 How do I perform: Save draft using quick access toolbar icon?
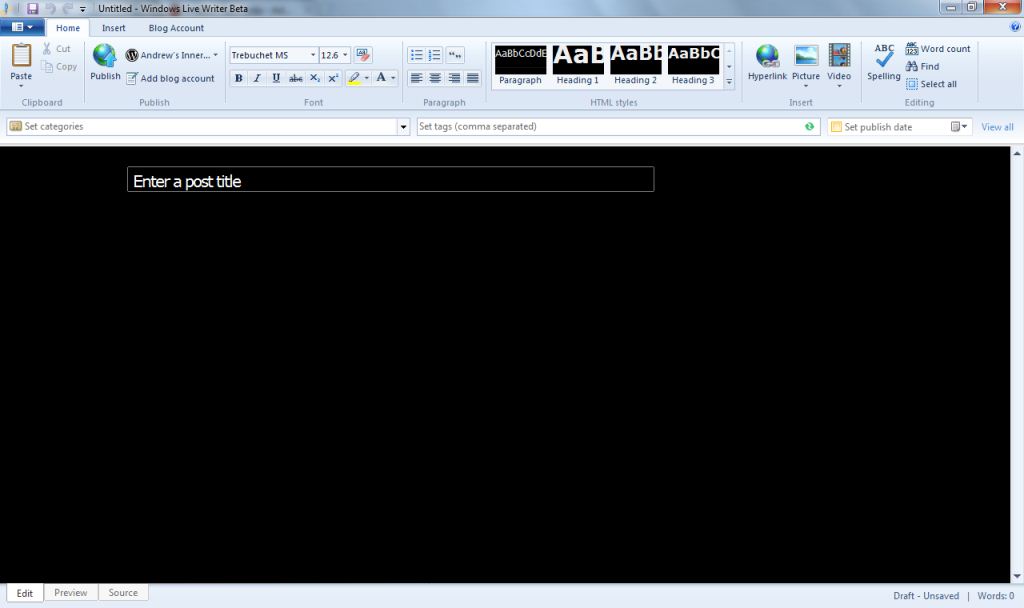pos(33,8)
